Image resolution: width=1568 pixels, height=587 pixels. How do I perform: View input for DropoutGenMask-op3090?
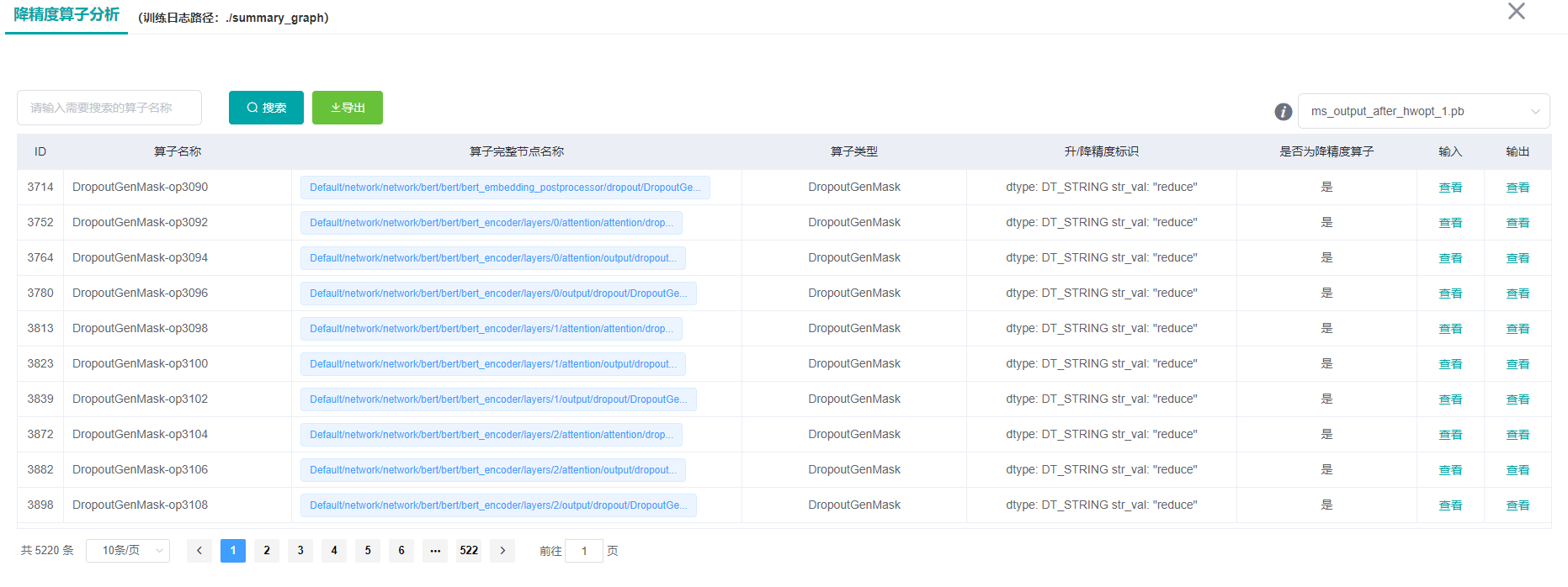(1450, 188)
